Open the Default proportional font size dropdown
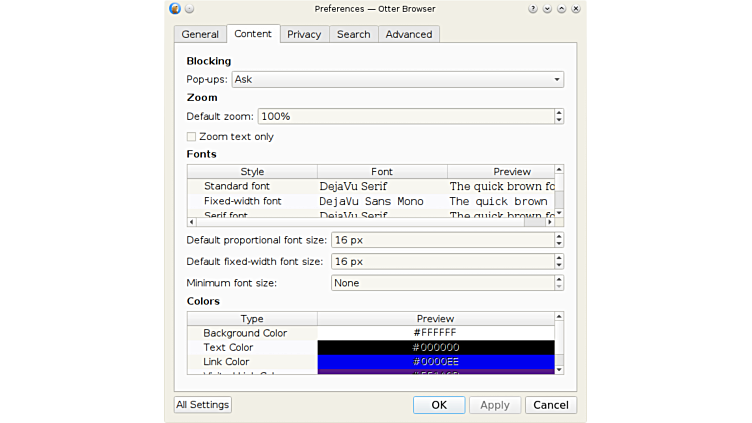 point(447,240)
